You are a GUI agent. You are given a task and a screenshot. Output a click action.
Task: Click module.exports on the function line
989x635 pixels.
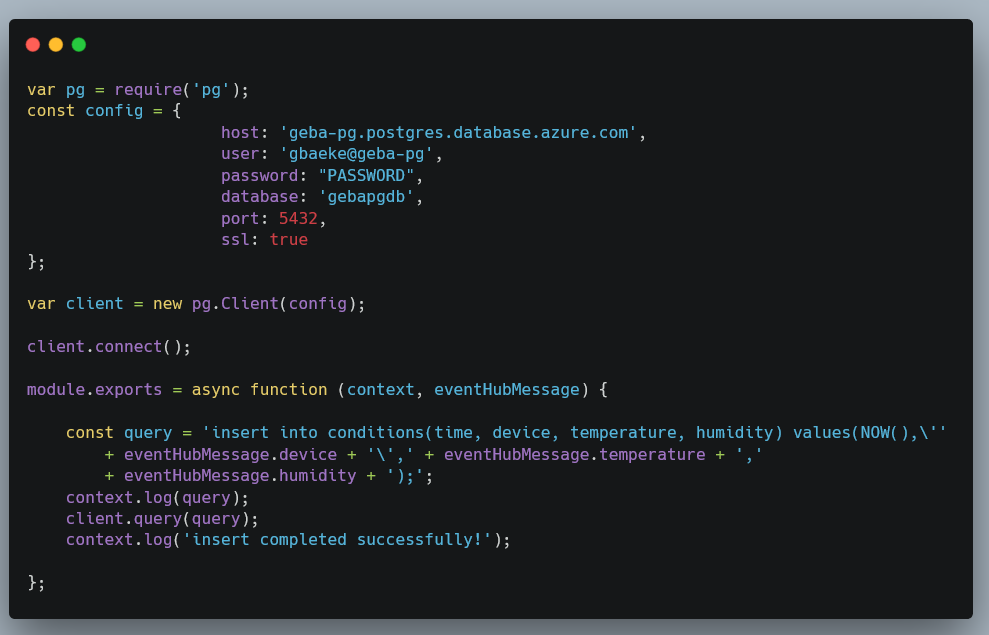click(x=94, y=390)
